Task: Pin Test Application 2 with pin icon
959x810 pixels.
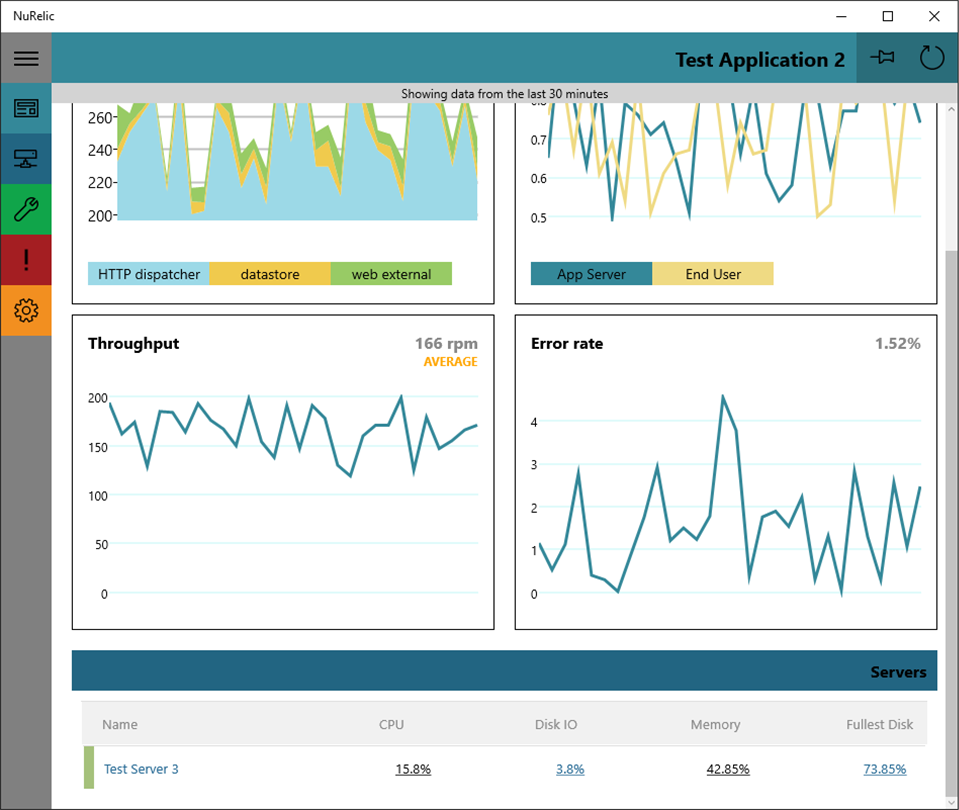Action: pos(882,58)
